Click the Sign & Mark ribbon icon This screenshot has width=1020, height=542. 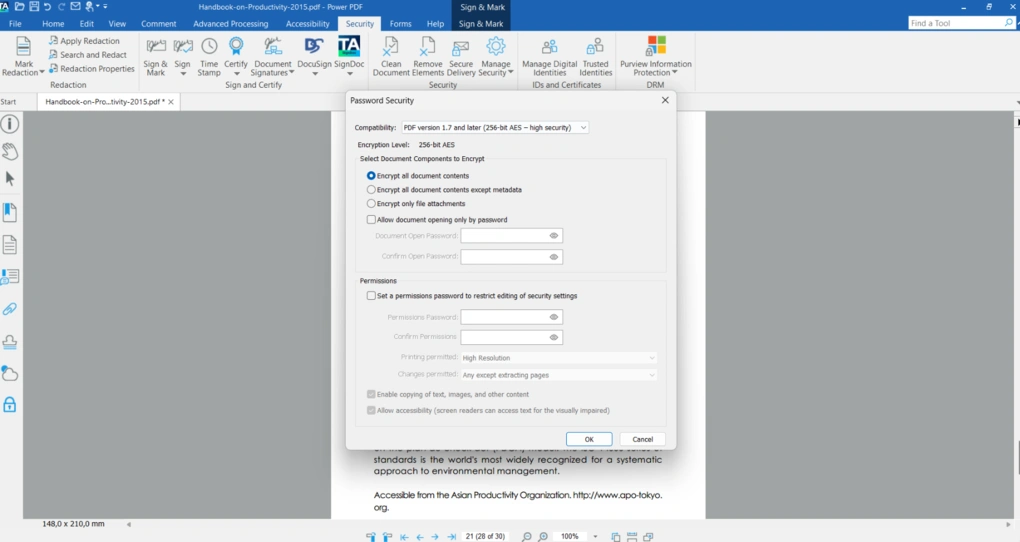tap(155, 47)
